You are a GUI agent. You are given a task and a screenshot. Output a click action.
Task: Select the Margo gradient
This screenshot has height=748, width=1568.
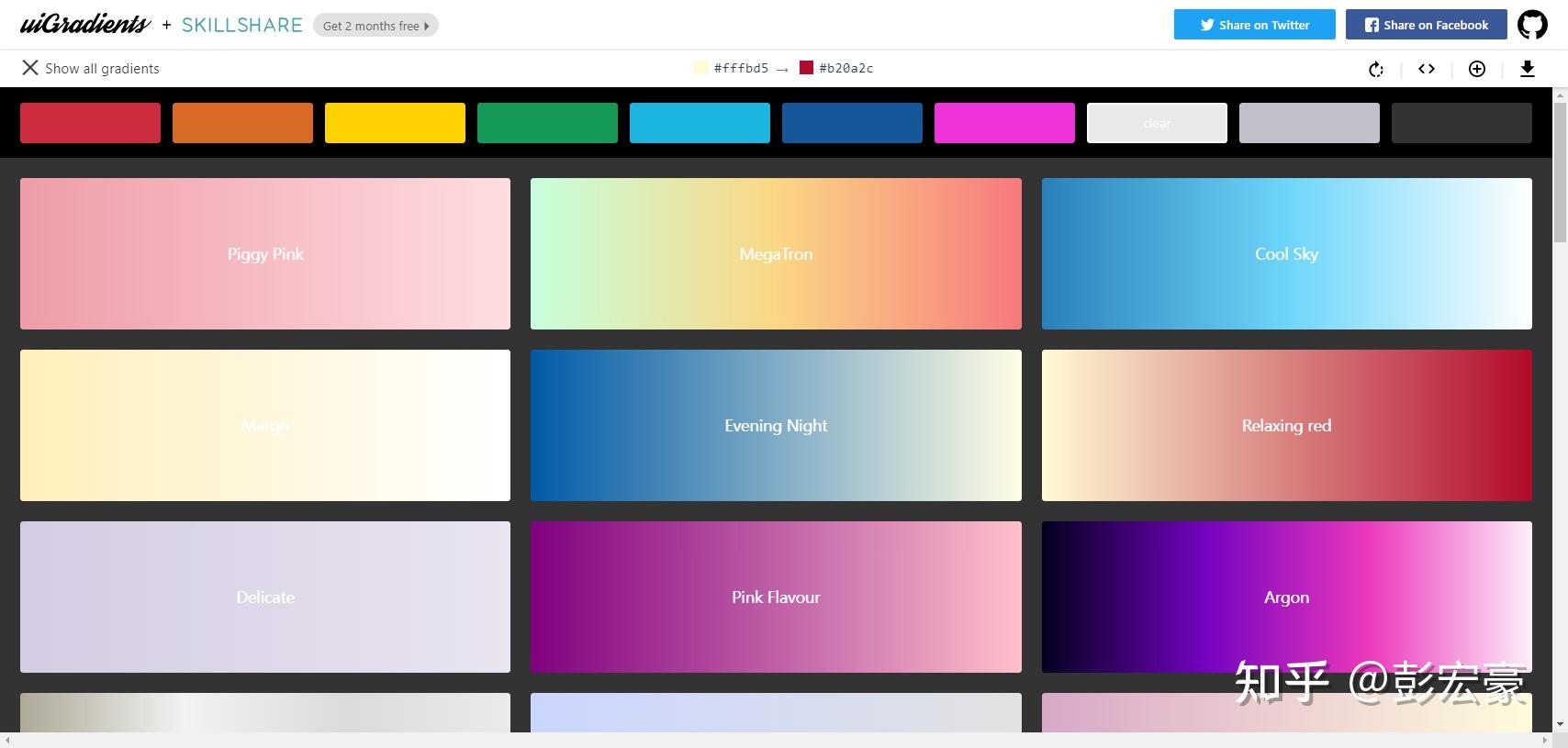pyautogui.click(x=265, y=425)
